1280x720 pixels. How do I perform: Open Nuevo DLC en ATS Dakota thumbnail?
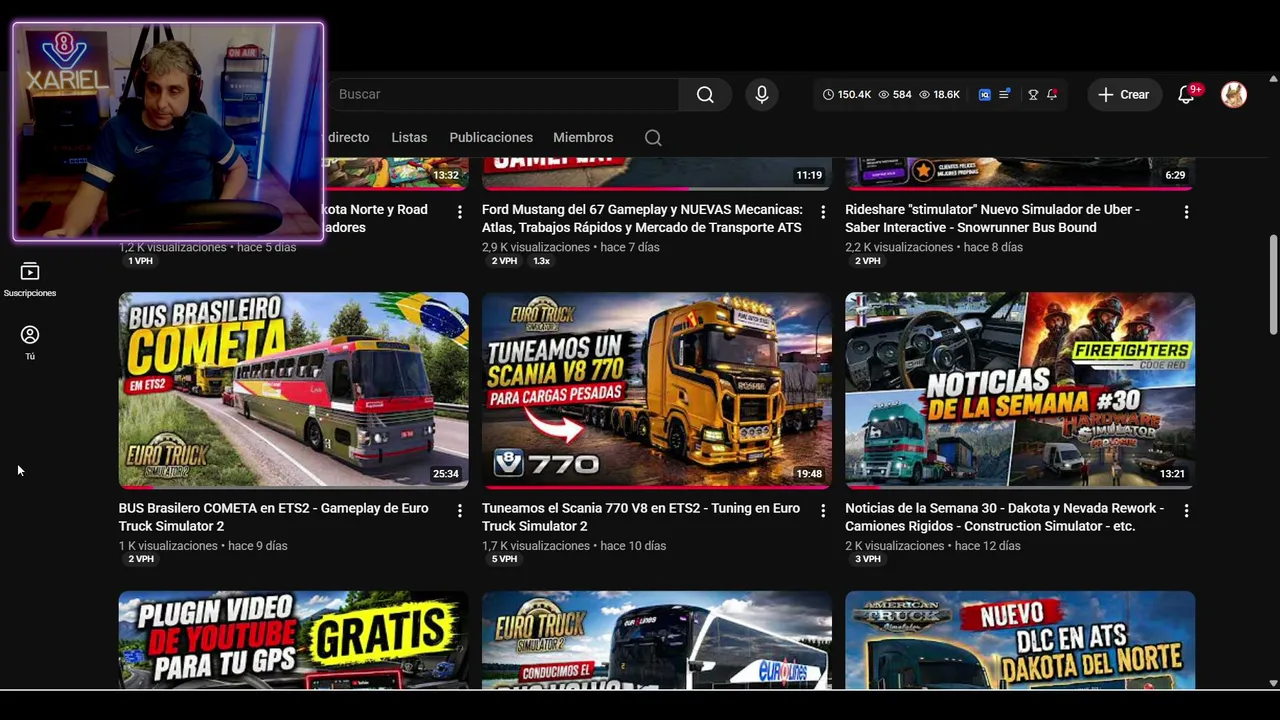click(x=1020, y=640)
